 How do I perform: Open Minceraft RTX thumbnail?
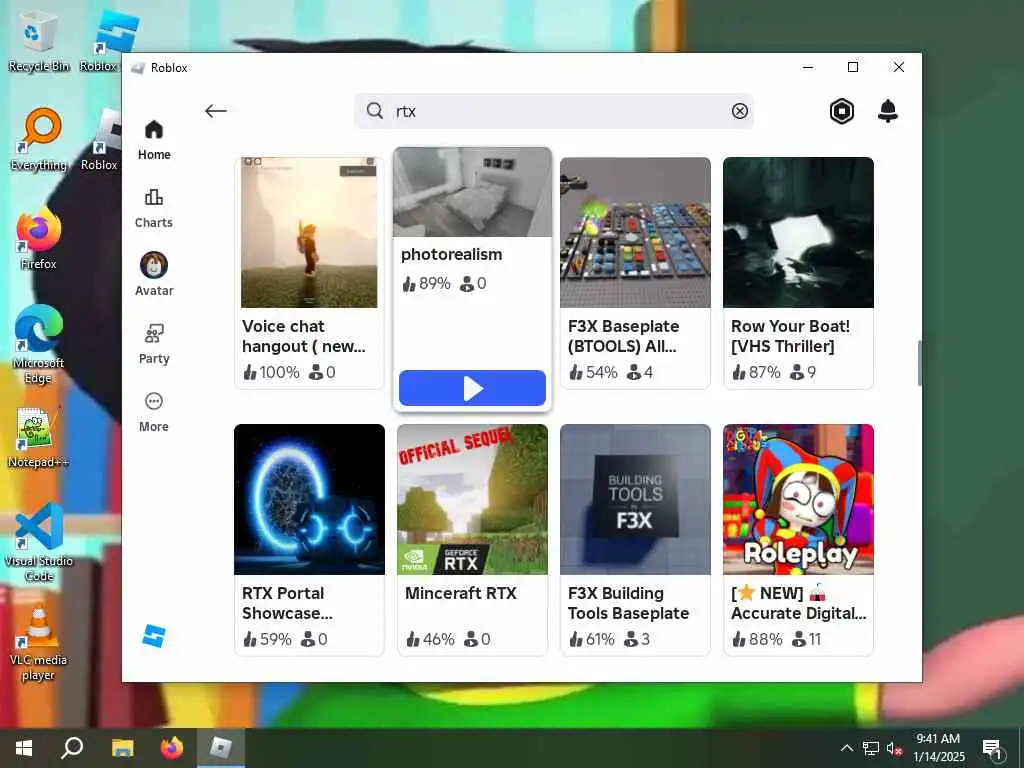tap(472, 500)
